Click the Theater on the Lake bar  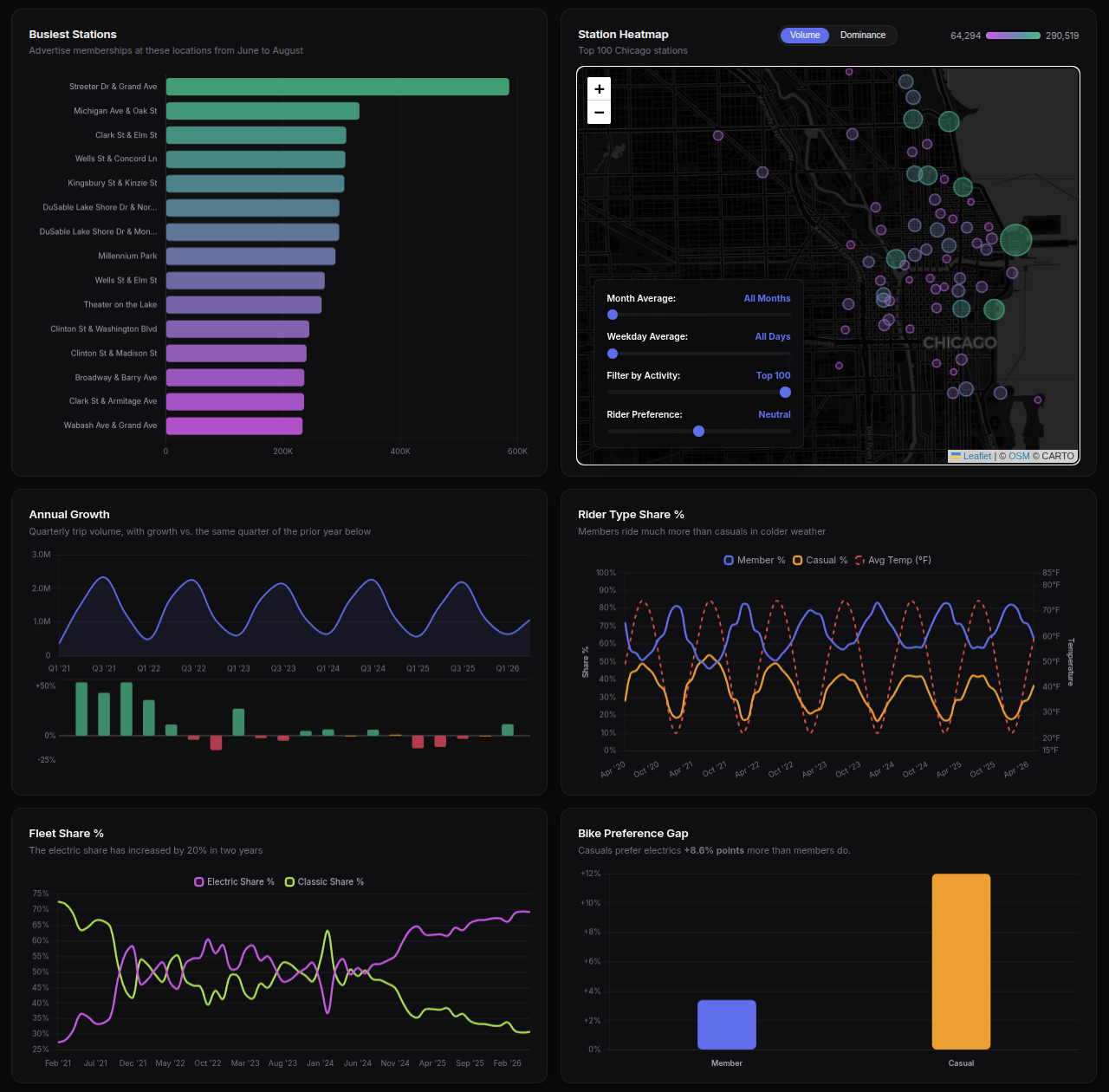[243, 305]
